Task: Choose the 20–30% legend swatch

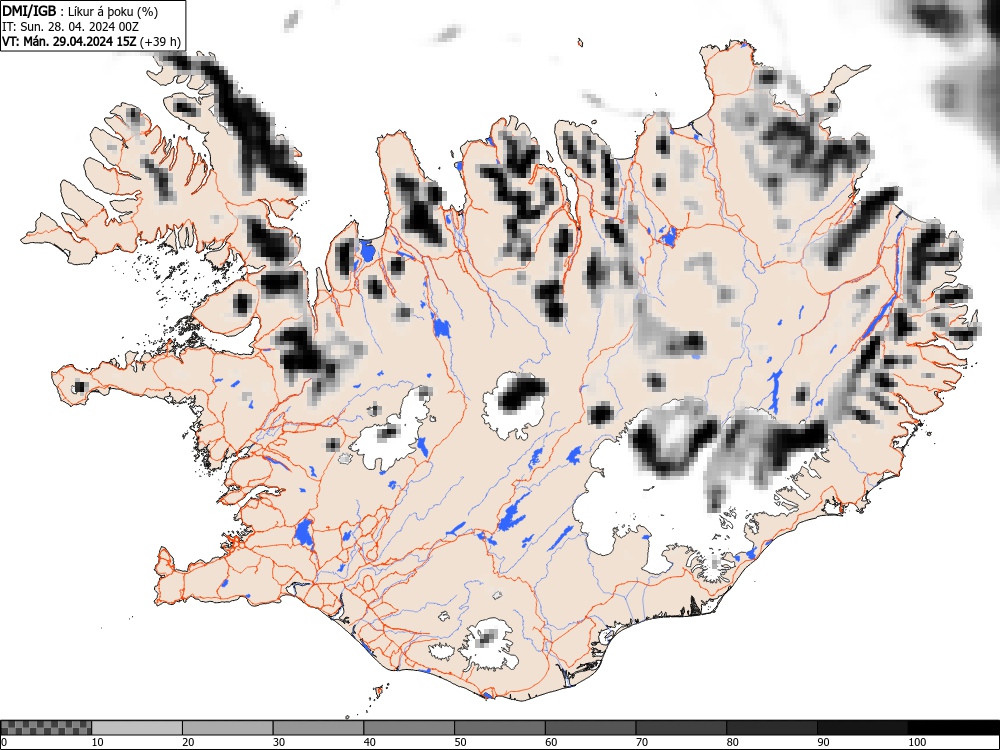Action: [228, 728]
